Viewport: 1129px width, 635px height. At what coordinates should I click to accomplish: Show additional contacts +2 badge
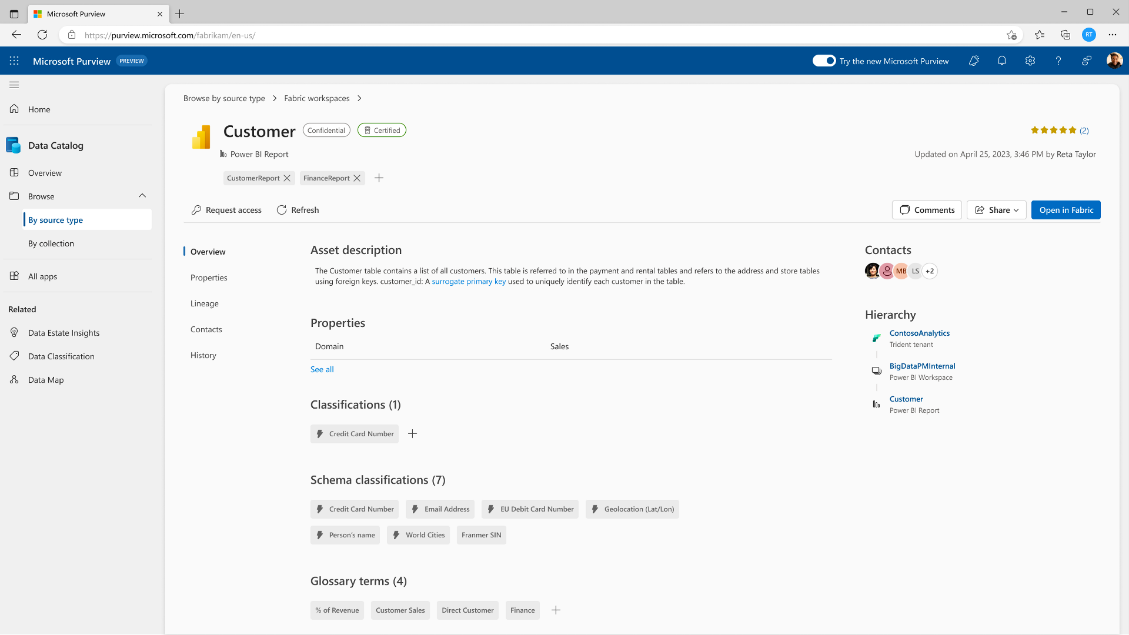(x=930, y=271)
